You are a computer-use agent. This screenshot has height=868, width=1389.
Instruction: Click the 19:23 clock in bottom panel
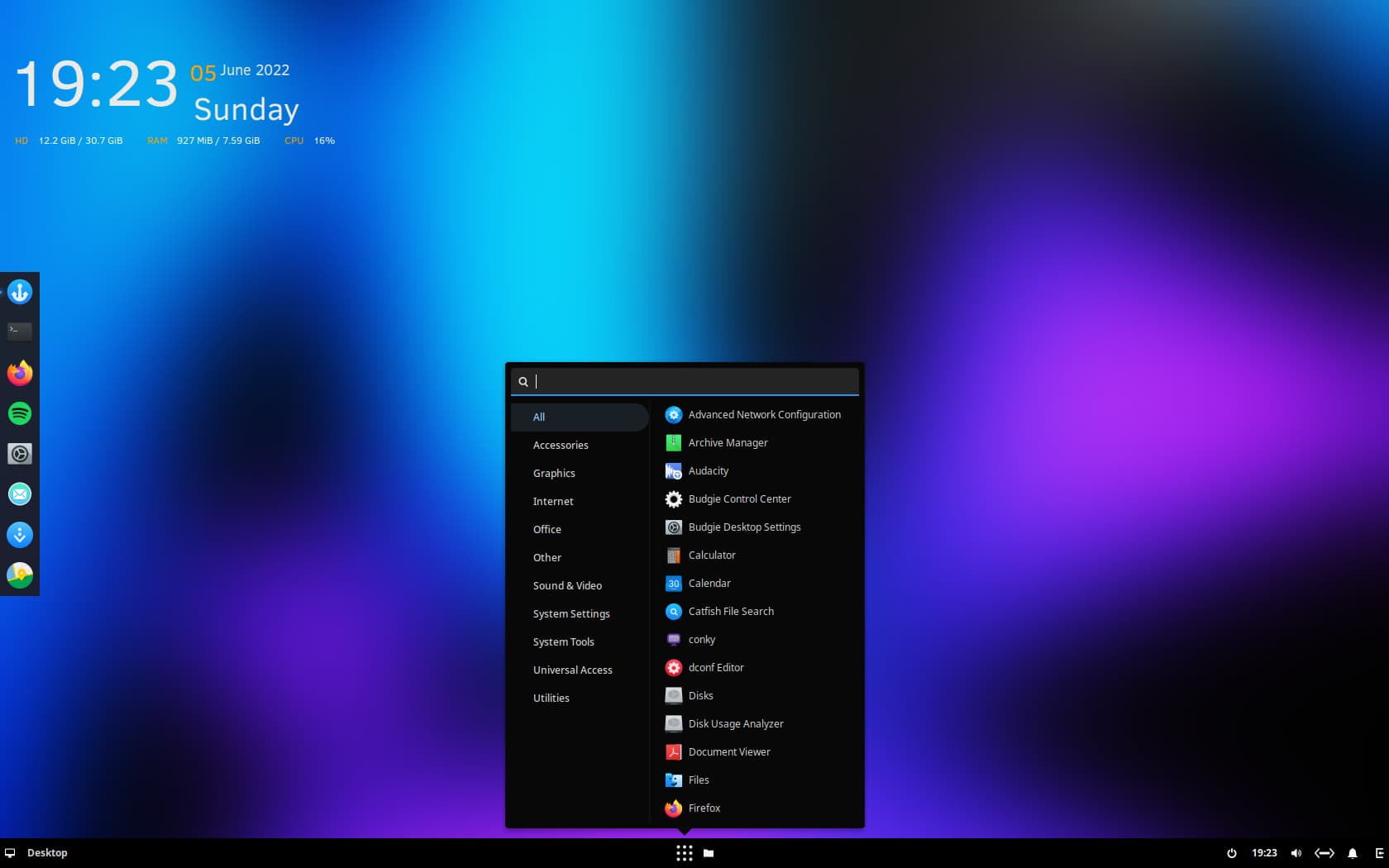pyautogui.click(x=1264, y=853)
